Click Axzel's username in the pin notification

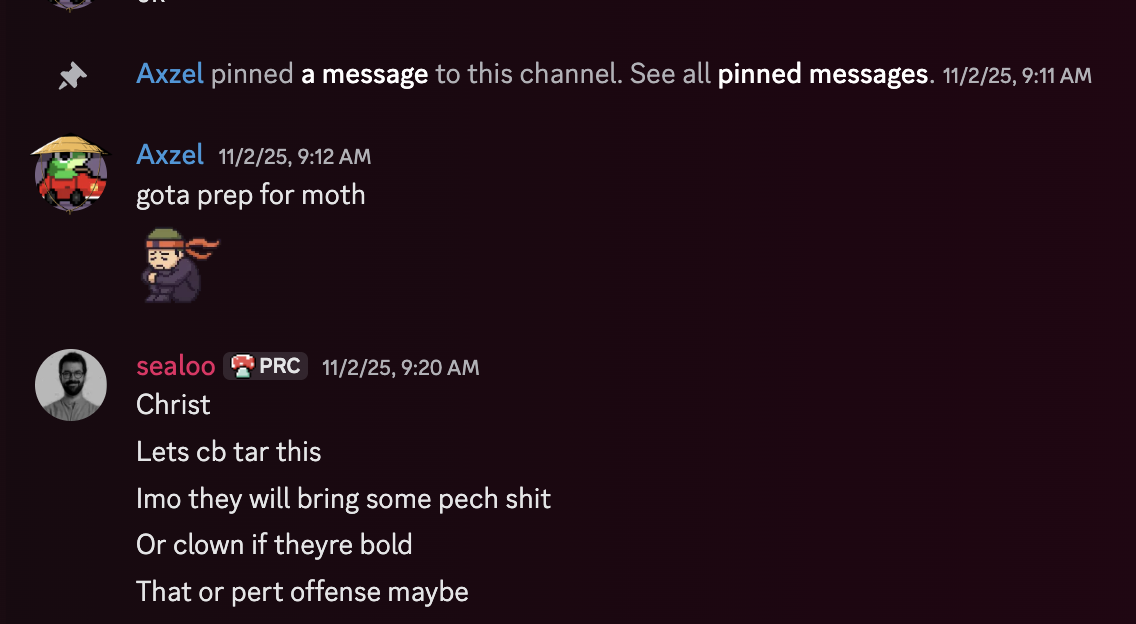pyautogui.click(x=170, y=74)
